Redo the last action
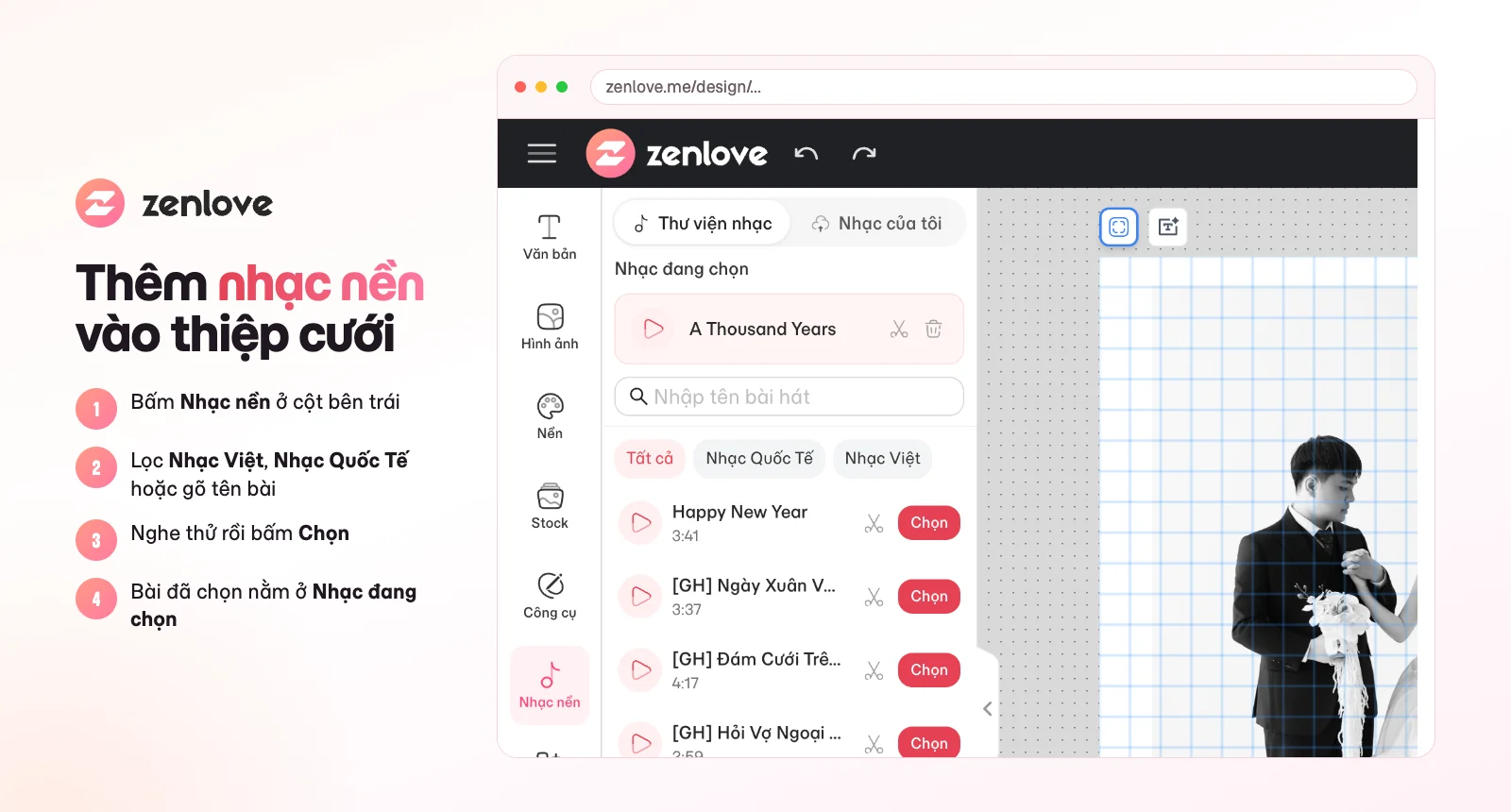Viewport: 1511px width, 812px height. coord(864,154)
